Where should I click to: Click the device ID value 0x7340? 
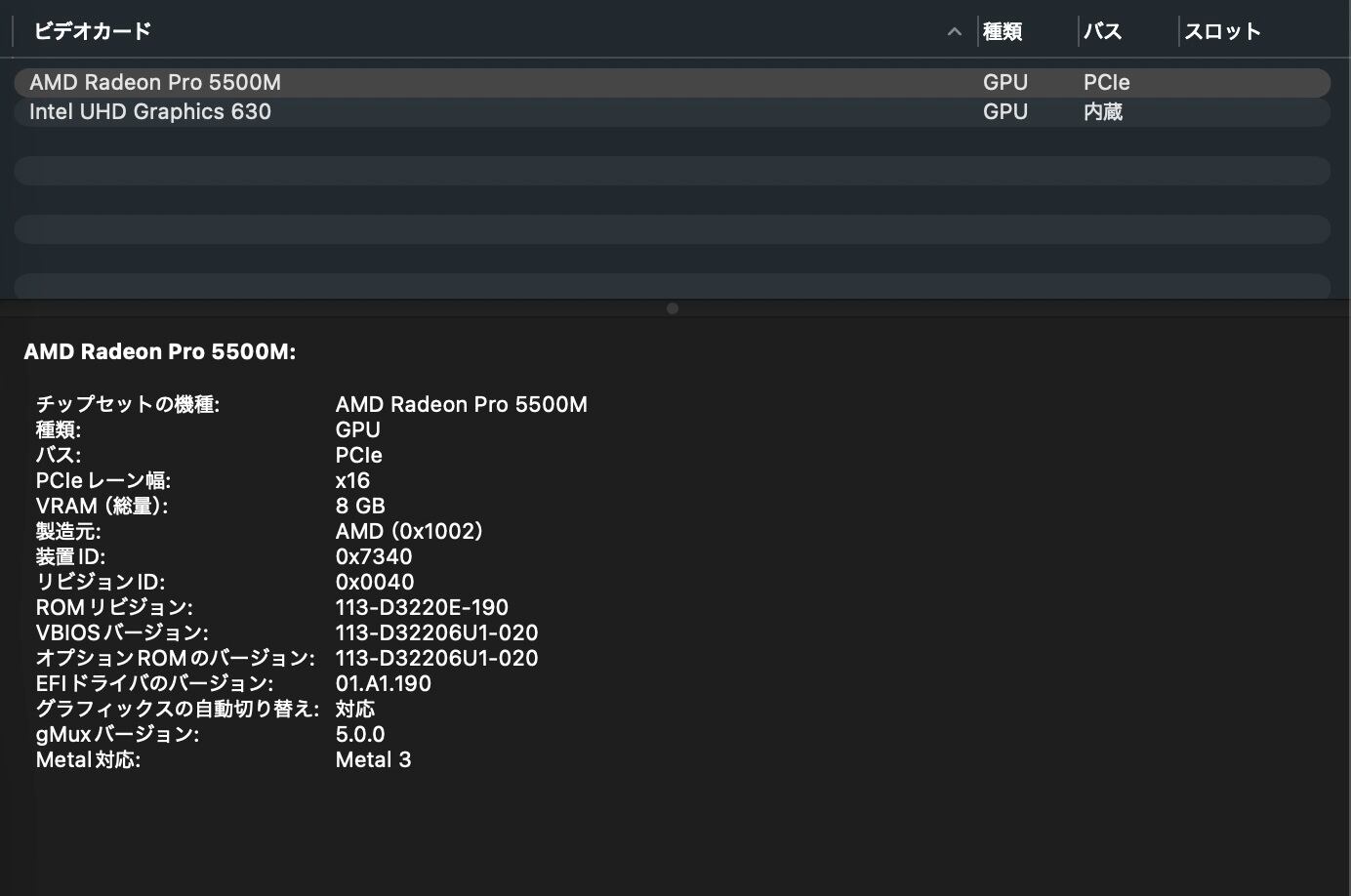pyautogui.click(x=374, y=556)
